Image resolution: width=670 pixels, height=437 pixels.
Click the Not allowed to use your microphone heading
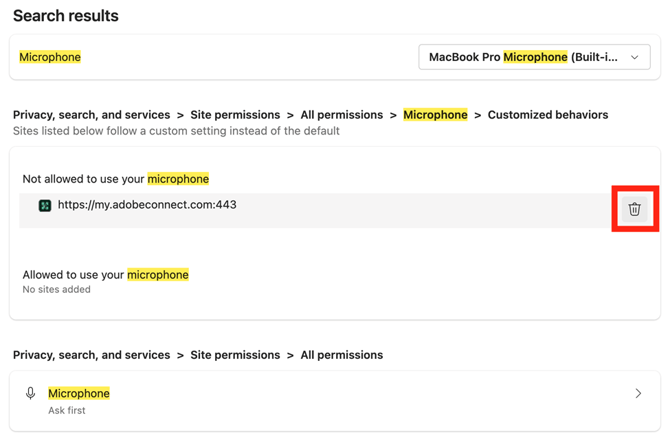[x=115, y=179]
